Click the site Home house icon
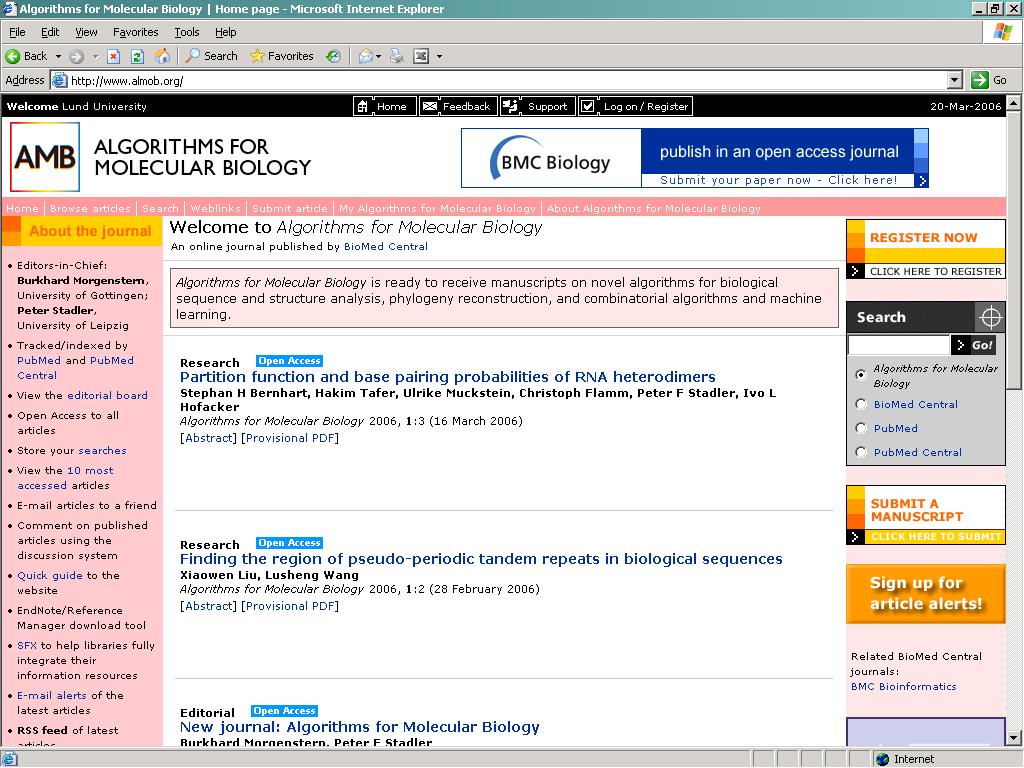1024x768 pixels. (362, 106)
